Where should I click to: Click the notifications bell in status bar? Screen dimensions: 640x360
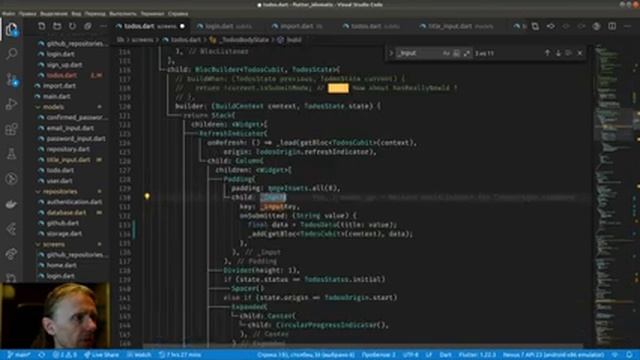629,355
